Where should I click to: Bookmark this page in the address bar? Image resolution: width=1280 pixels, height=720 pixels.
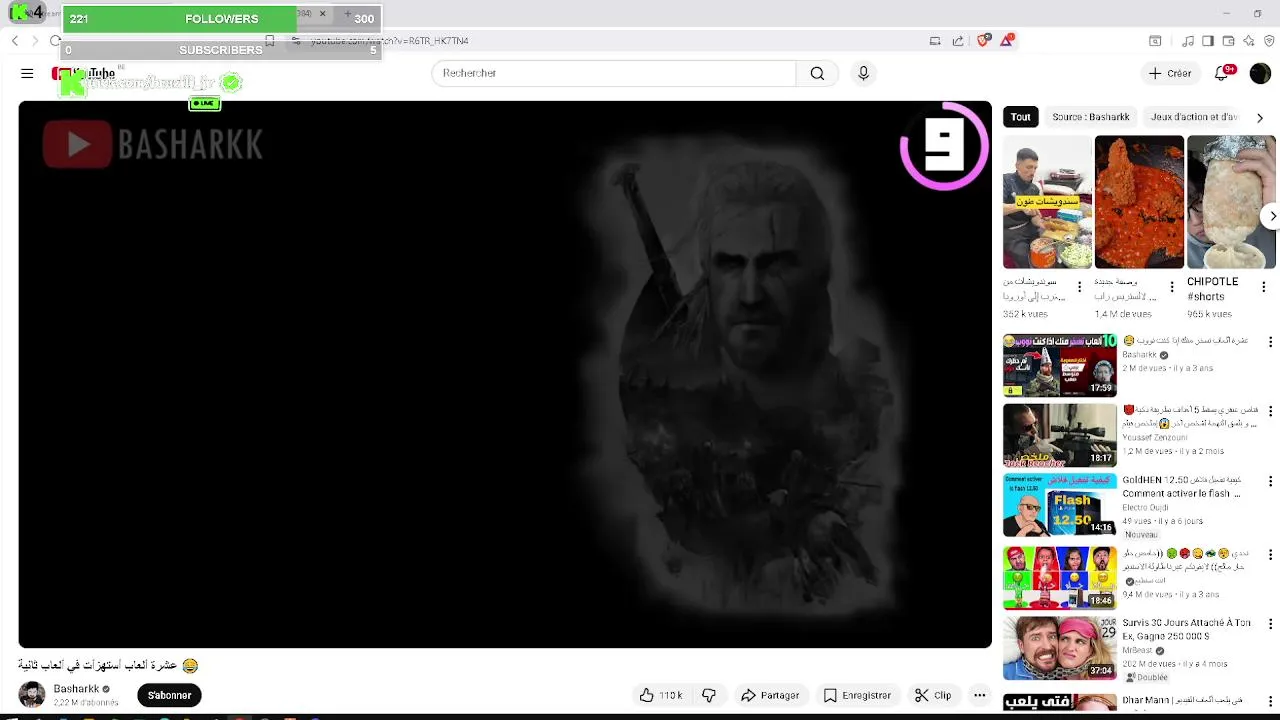(270, 41)
